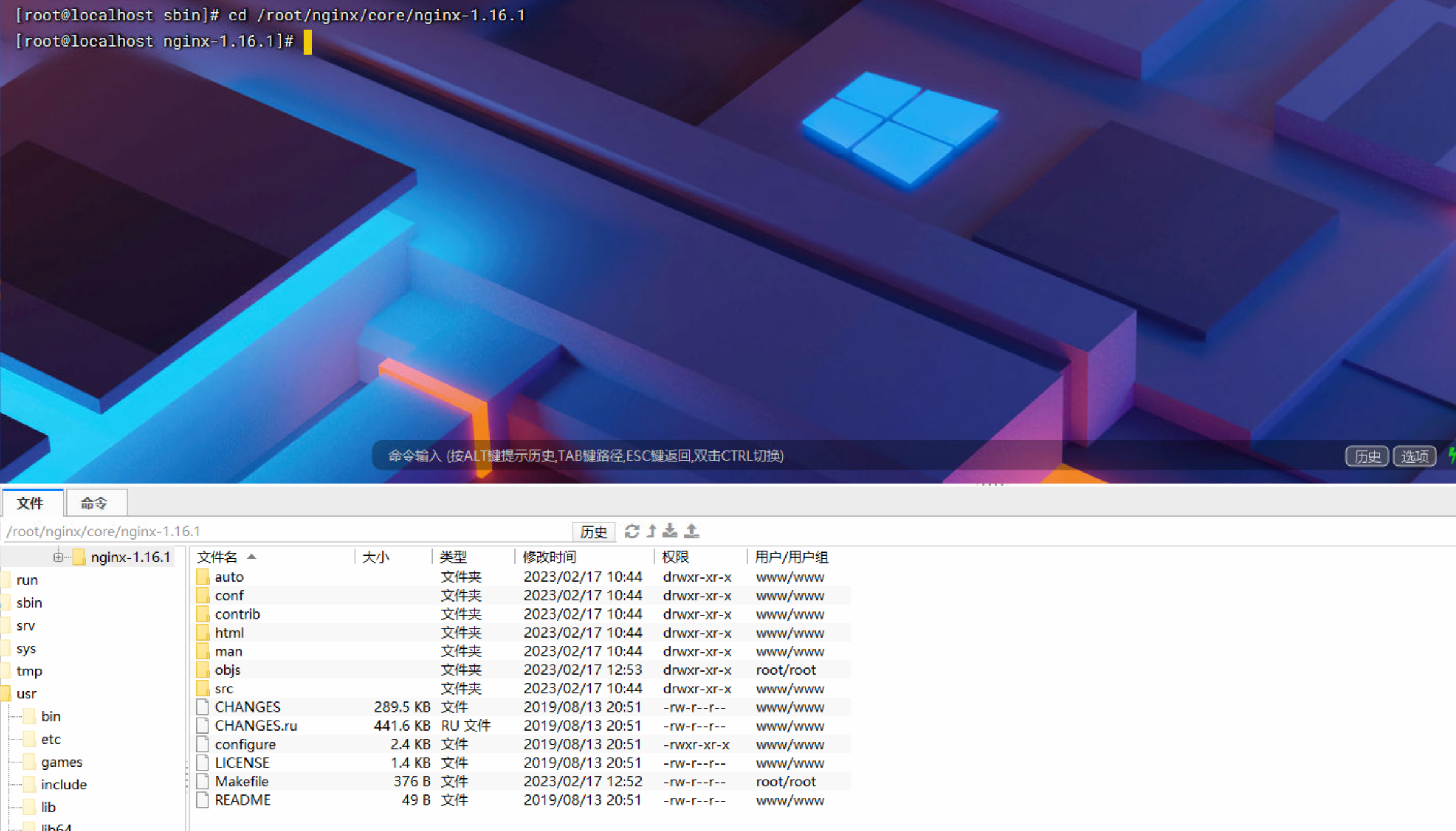Click the download file icon

(670, 531)
